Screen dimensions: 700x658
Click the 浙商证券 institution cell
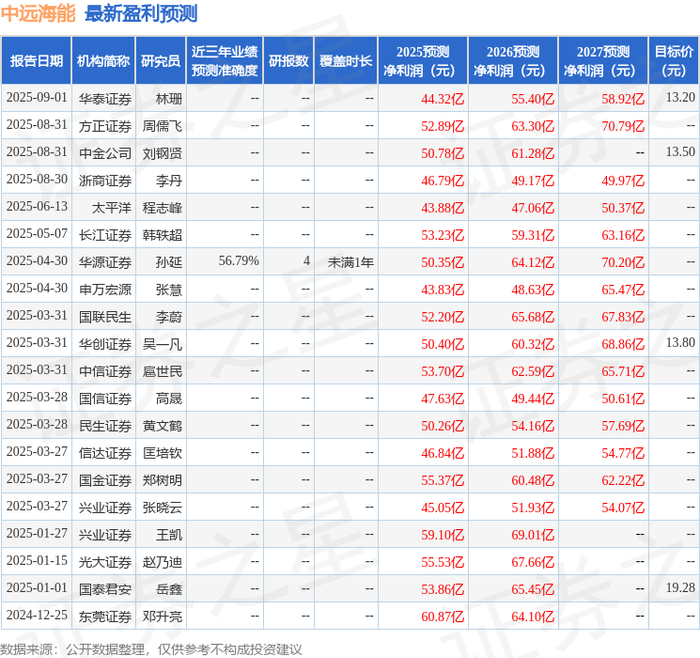tap(105, 180)
